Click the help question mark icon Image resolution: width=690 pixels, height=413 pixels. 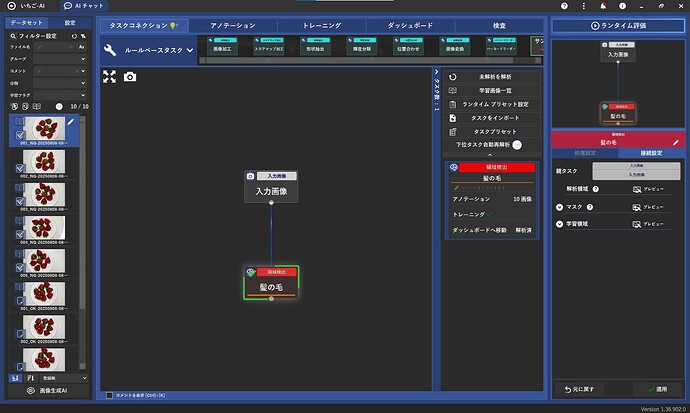[564, 6]
